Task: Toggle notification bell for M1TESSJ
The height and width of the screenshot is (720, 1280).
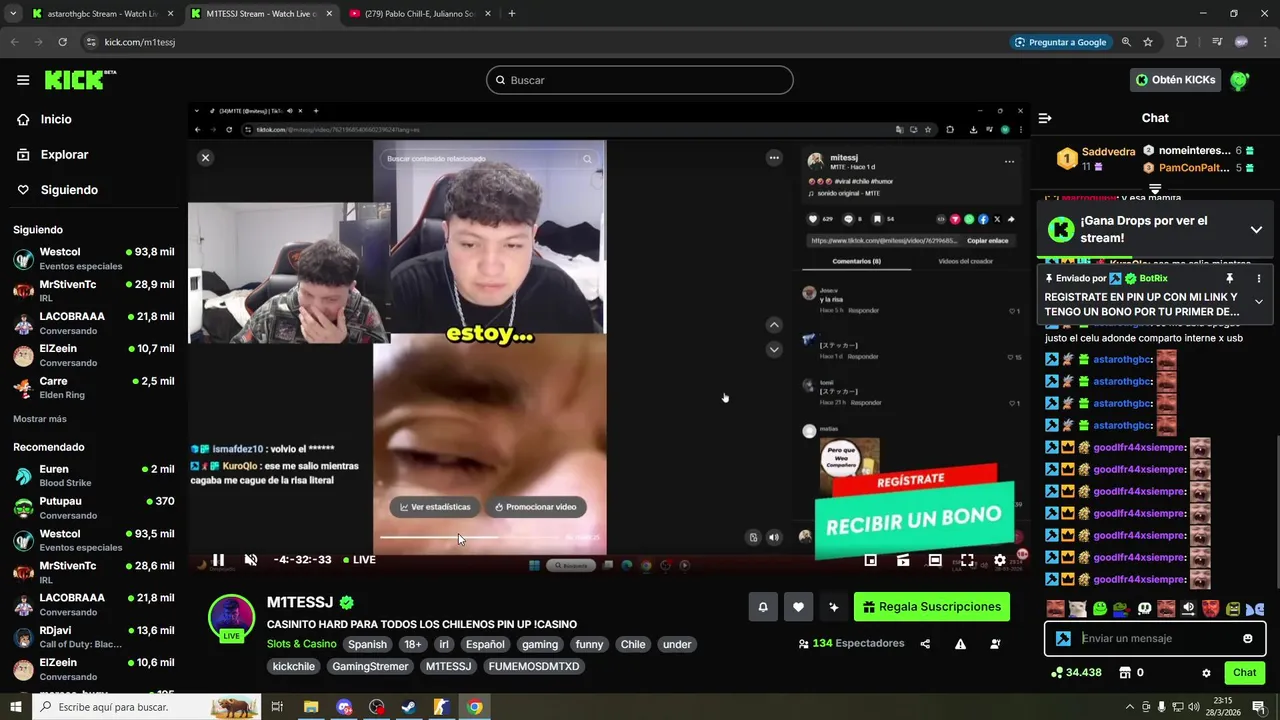Action: [763, 607]
